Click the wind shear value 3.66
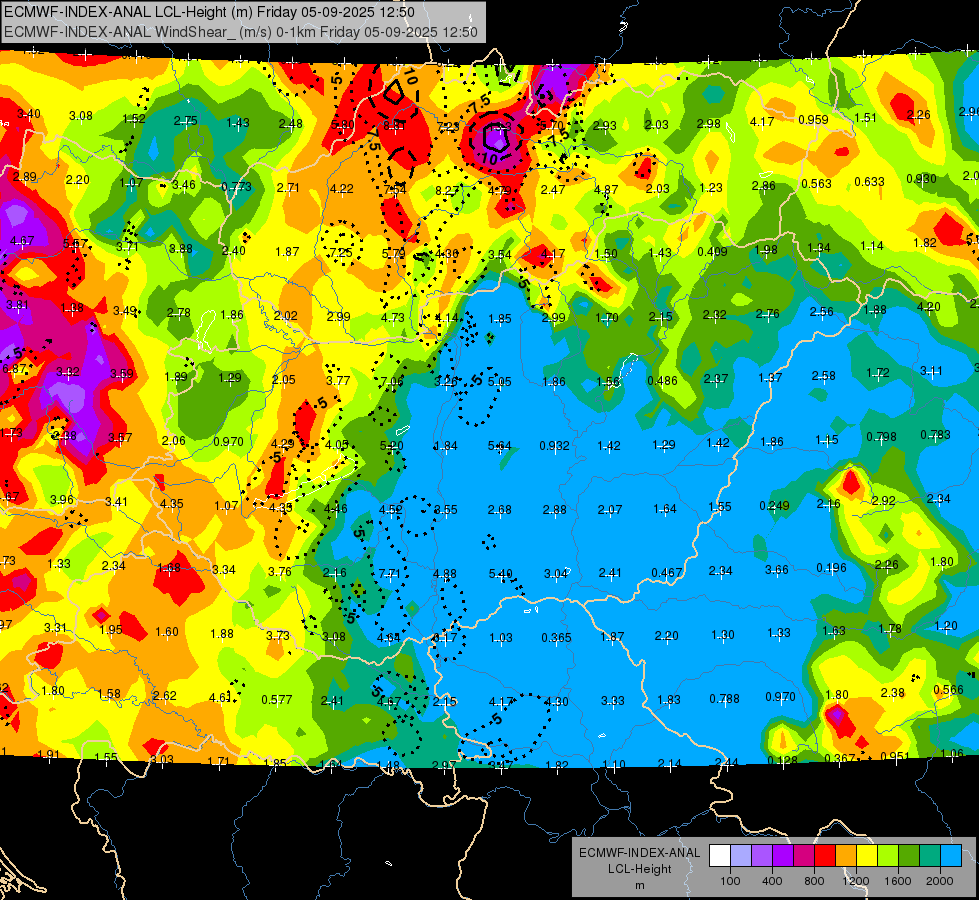The width and height of the screenshot is (979, 900). (x=777, y=570)
